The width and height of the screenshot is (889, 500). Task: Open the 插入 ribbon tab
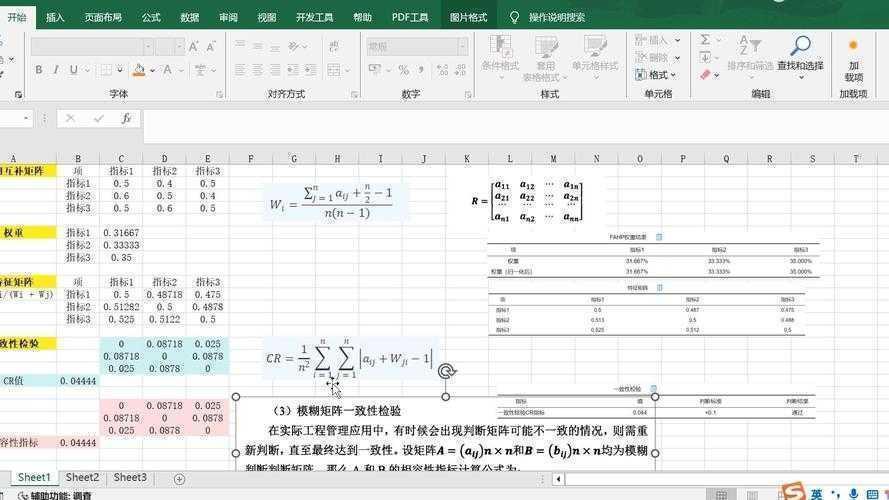tap(55, 18)
